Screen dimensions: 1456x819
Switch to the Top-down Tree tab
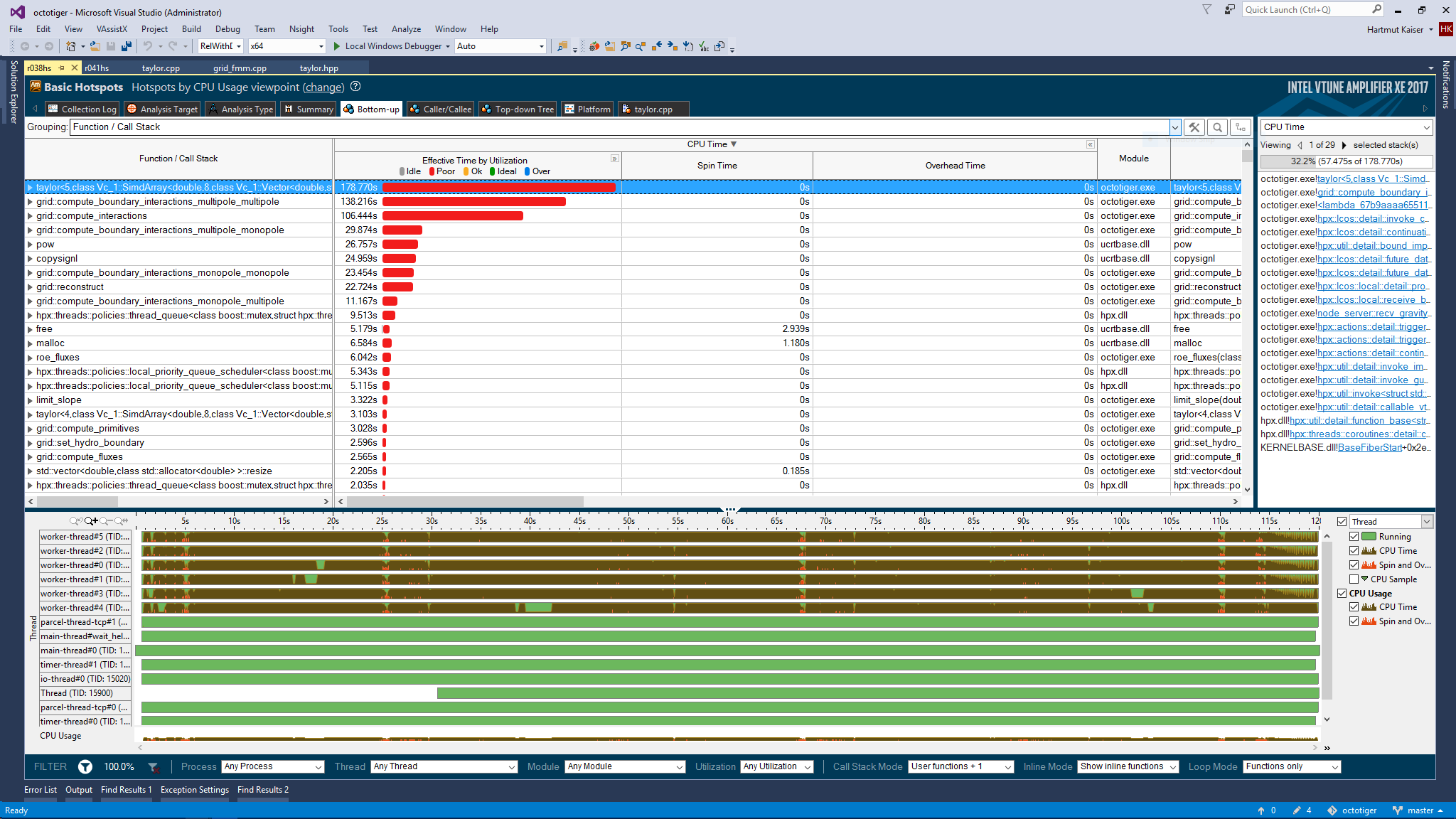[518, 109]
